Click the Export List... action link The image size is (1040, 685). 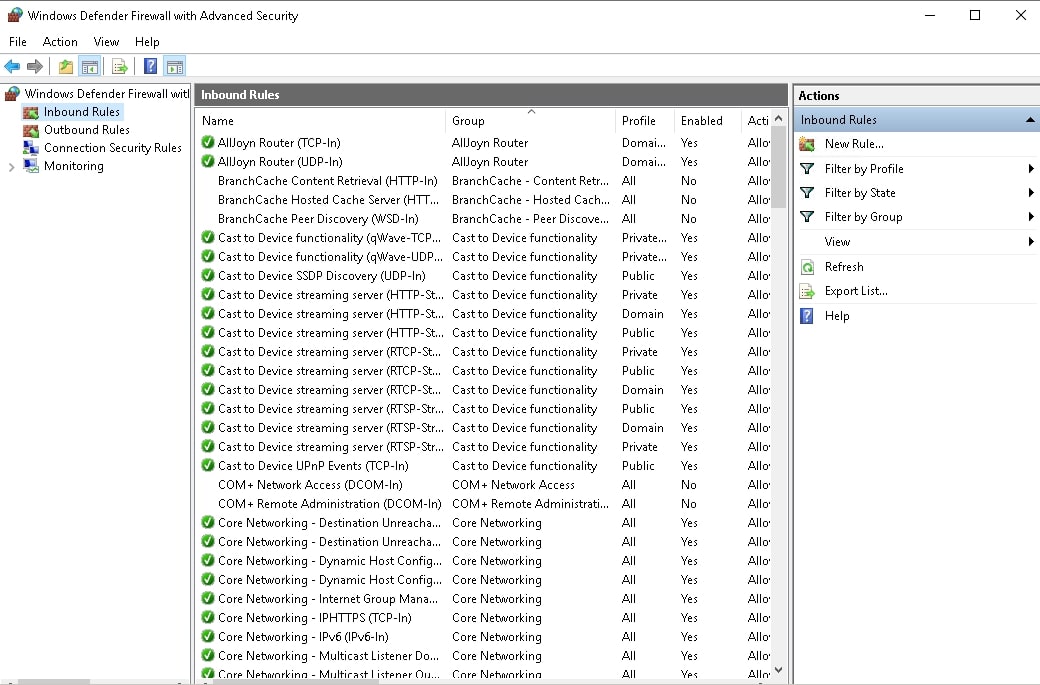click(856, 291)
